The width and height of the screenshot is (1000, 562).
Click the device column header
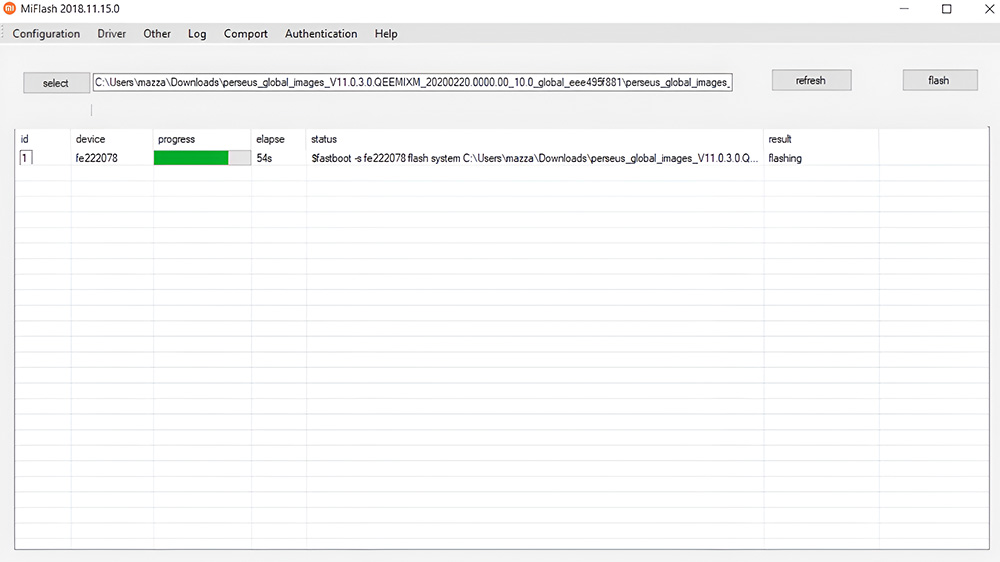(x=90, y=139)
